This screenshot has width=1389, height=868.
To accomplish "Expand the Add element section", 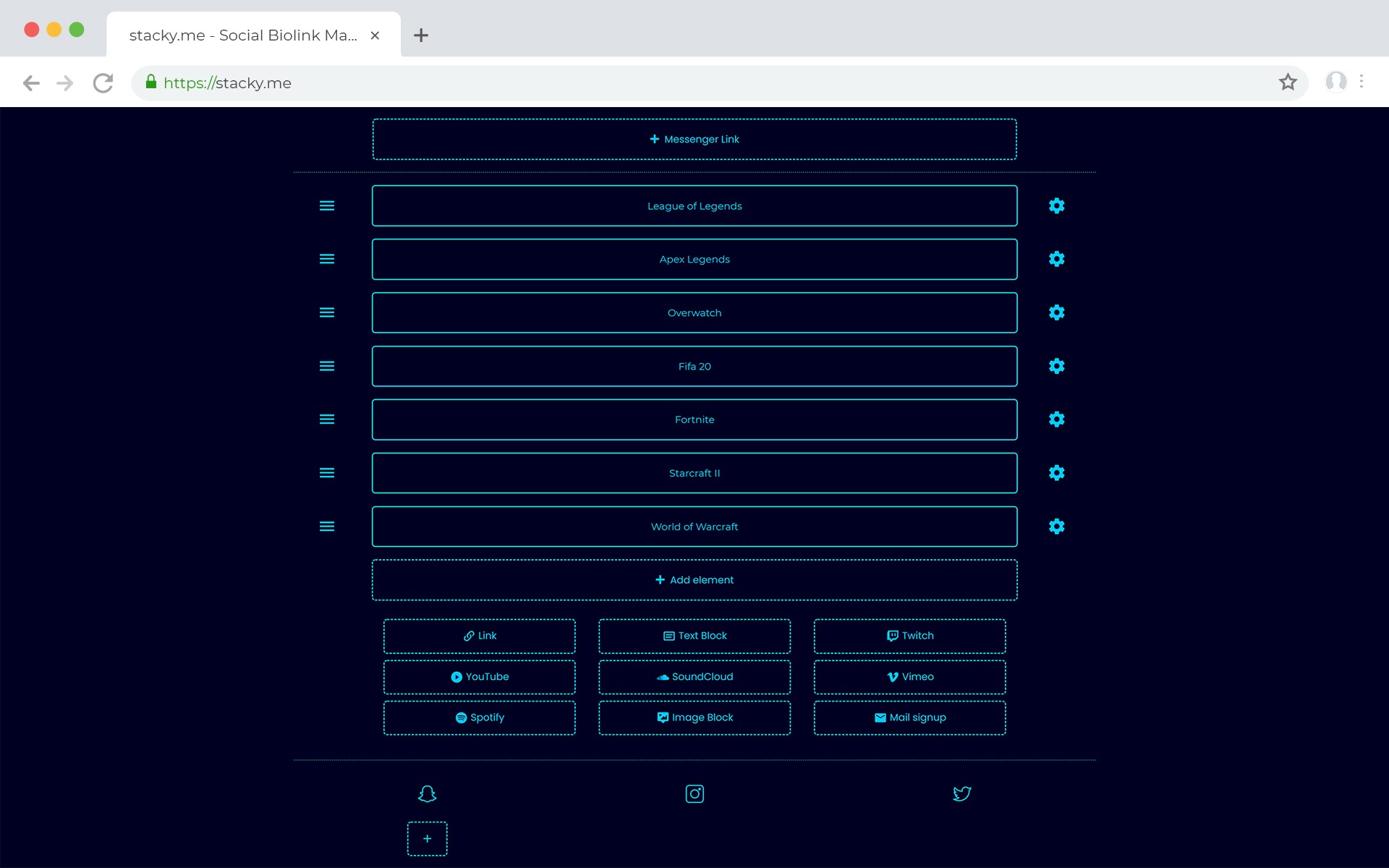I will coord(694,580).
